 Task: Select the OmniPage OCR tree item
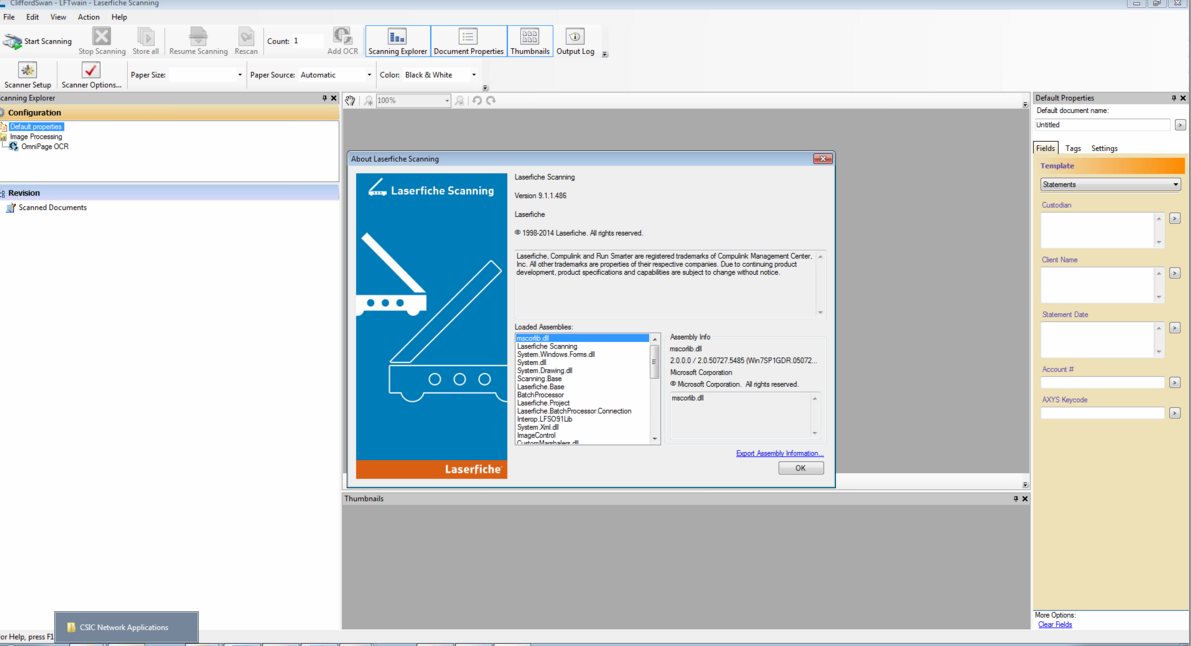click(44, 147)
